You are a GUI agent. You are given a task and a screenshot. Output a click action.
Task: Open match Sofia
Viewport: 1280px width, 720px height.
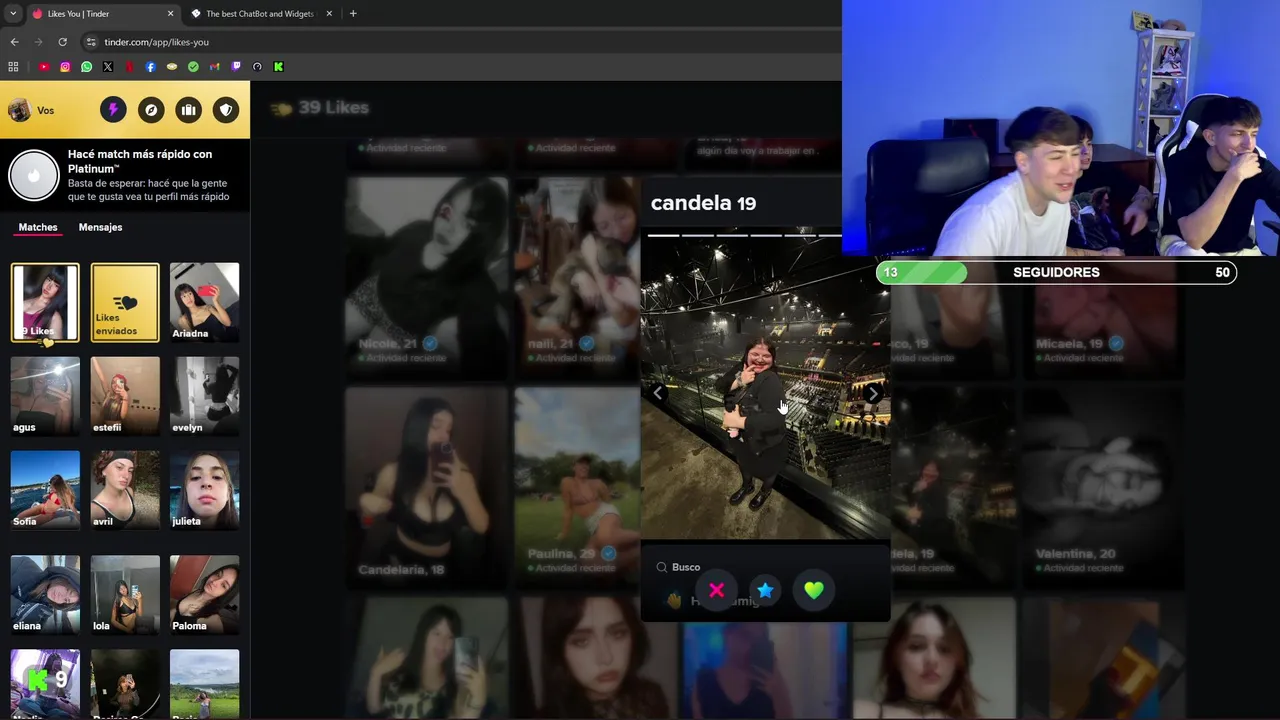click(x=45, y=490)
